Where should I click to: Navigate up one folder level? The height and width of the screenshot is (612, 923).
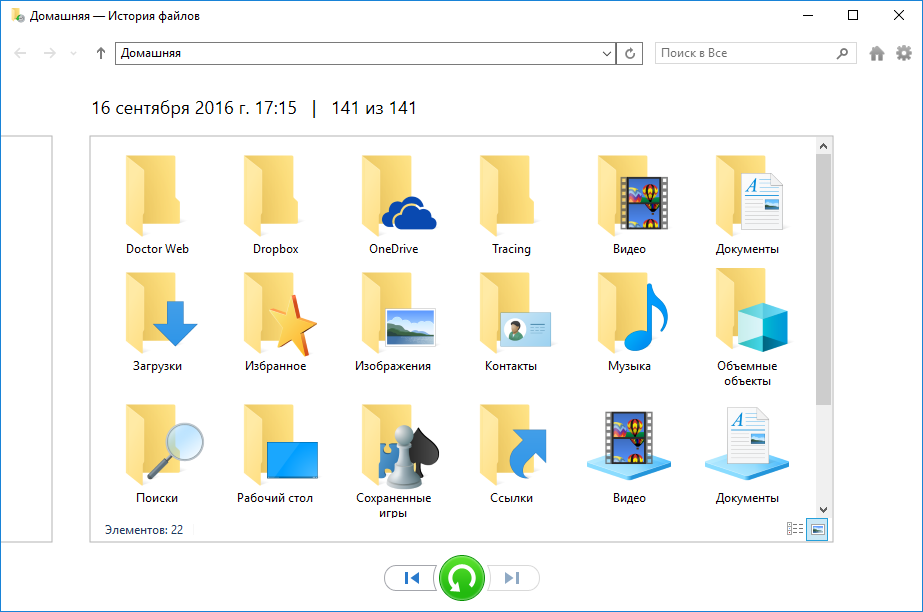pyautogui.click(x=100, y=53)
